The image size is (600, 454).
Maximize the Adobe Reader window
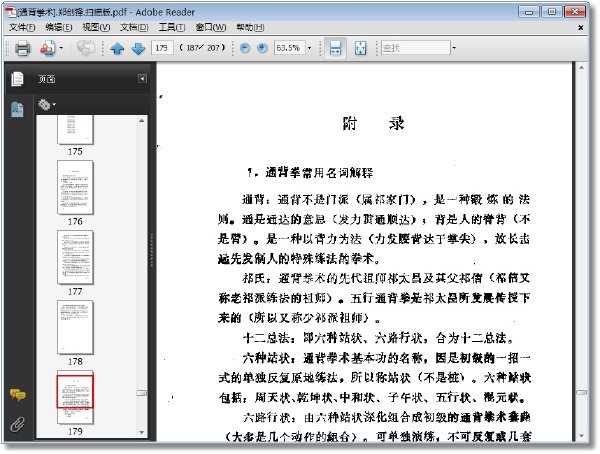552,12
